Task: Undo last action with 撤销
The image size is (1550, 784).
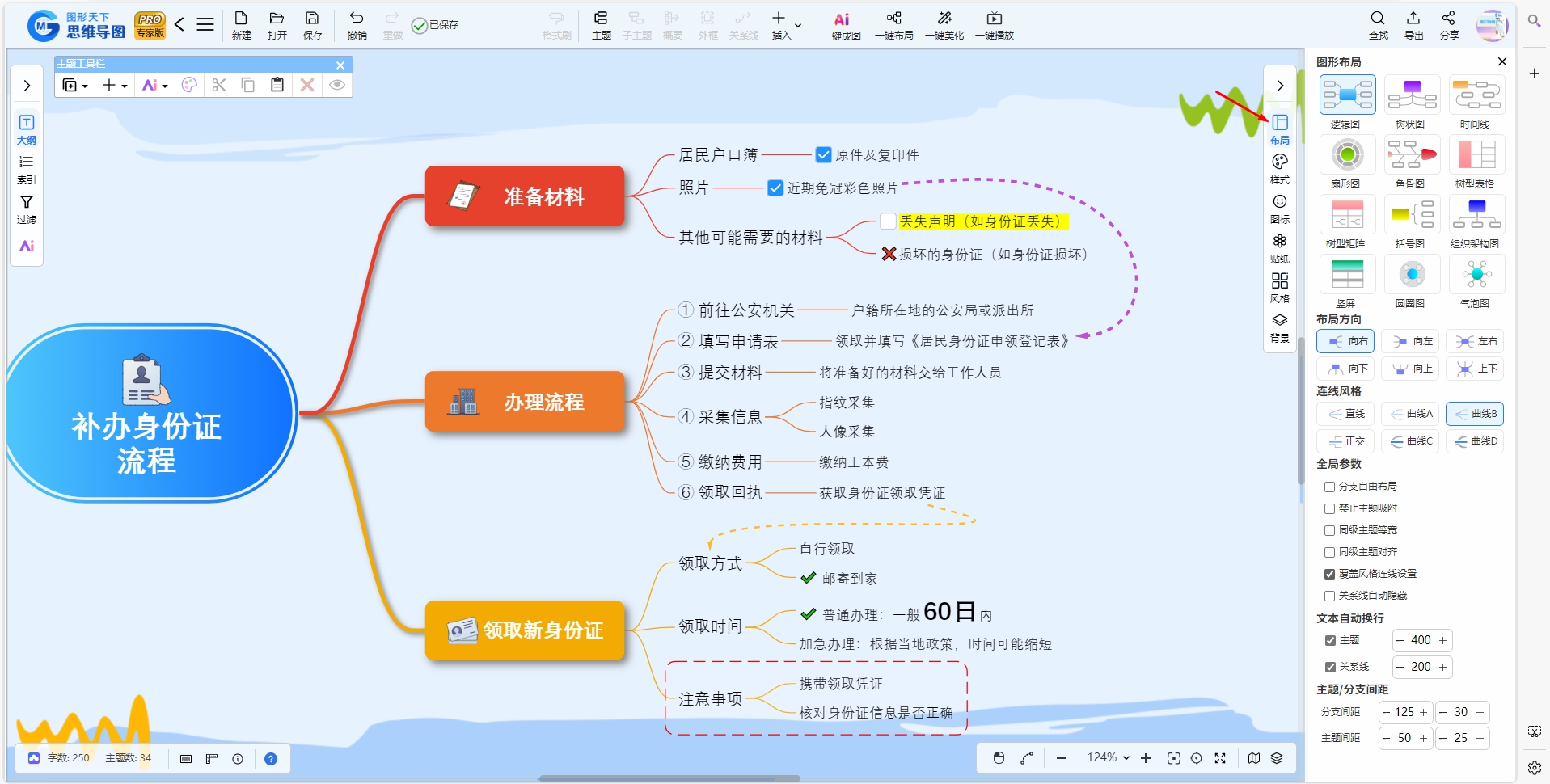Action: 357,25
